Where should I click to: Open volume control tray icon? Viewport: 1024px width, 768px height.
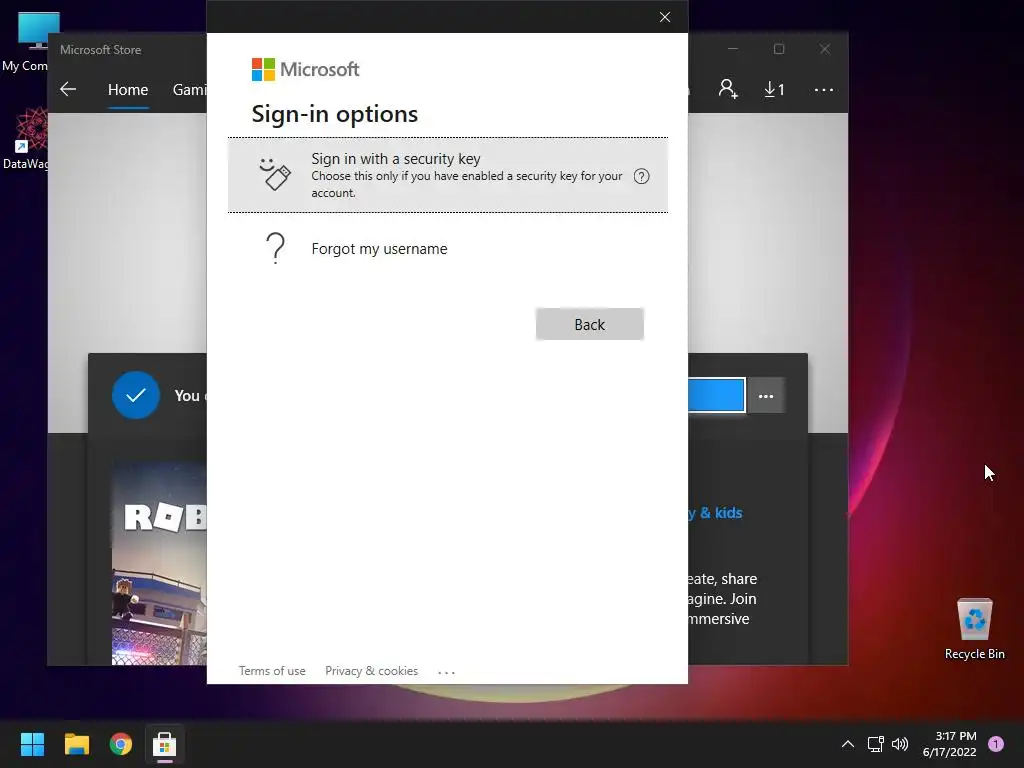point(900,743)
